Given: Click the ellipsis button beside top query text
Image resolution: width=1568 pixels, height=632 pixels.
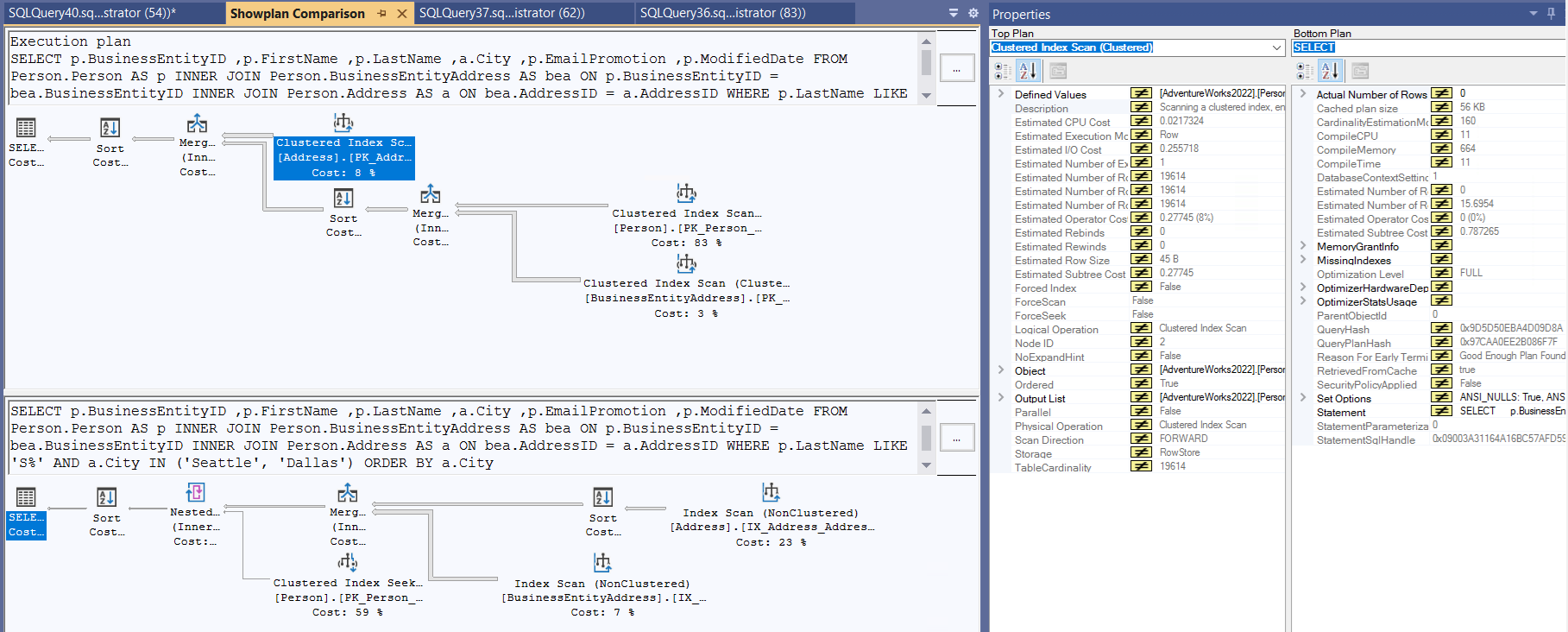Looking at the screenshot, I should point(957,68).
